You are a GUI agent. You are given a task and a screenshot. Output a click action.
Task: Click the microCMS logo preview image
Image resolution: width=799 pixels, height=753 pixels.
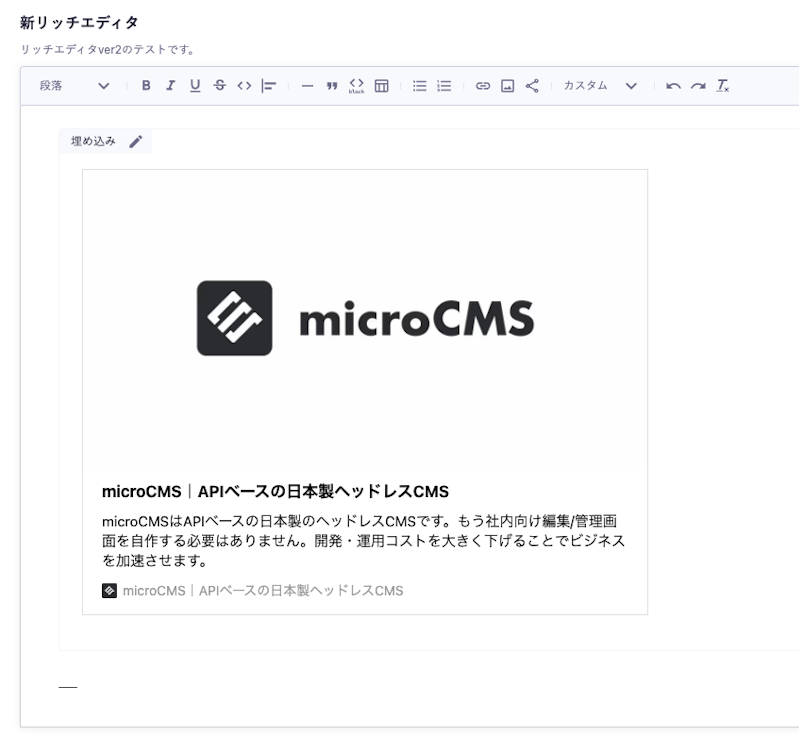365,318
